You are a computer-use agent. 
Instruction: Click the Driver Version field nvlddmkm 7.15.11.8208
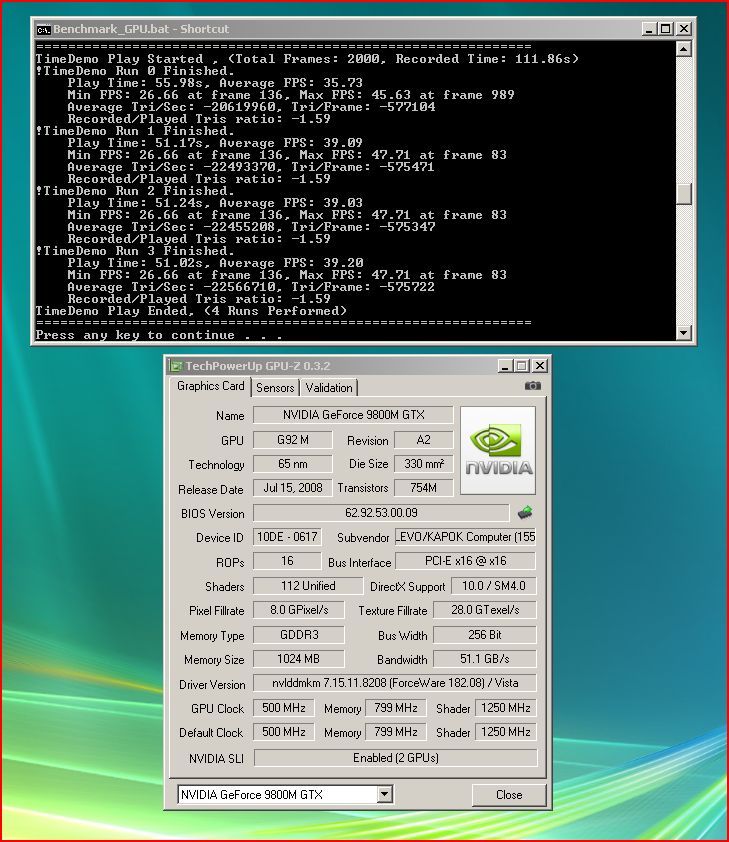[395, 683]
